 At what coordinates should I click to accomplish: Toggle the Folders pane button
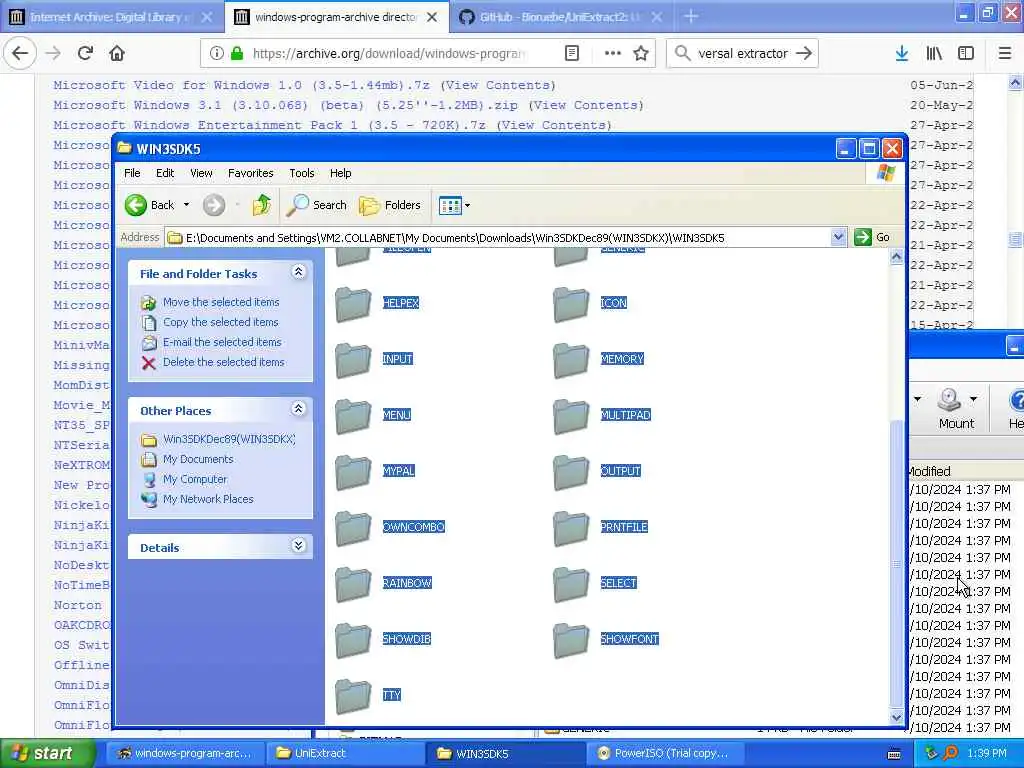point(390,205)
